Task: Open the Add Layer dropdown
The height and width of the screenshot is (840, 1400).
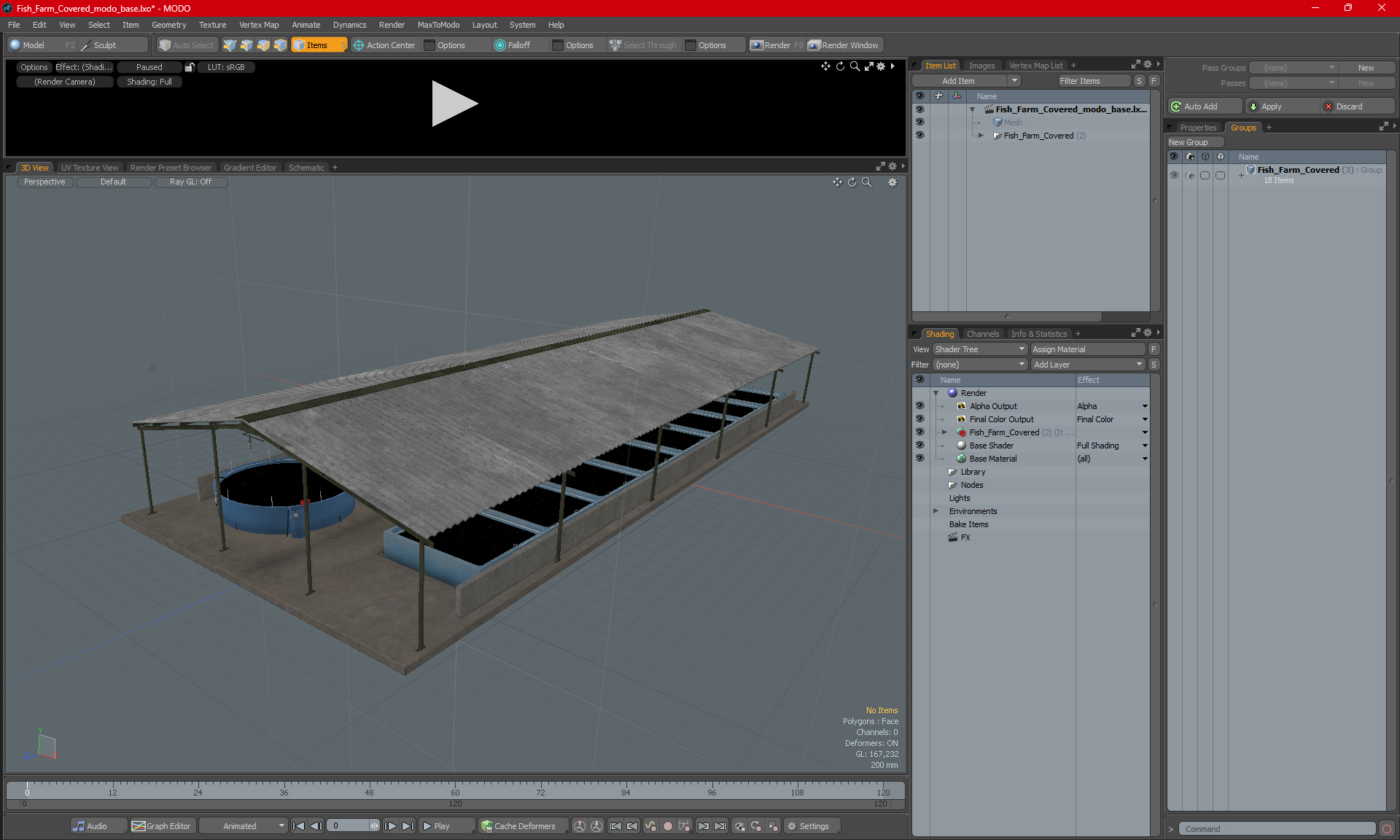Action: click(1087, 365)
